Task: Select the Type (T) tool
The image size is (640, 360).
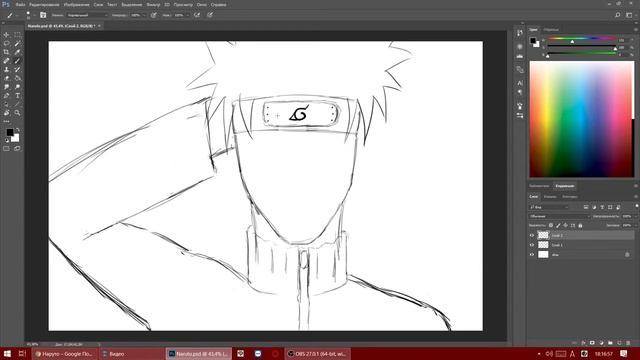Action: tap(18, 96)
